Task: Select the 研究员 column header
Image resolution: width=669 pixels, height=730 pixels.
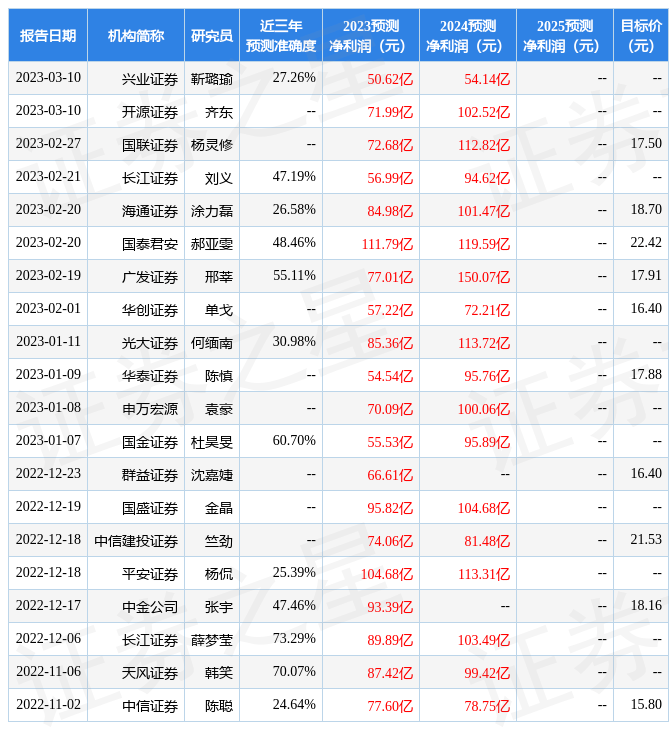Action: click(212, 36)
